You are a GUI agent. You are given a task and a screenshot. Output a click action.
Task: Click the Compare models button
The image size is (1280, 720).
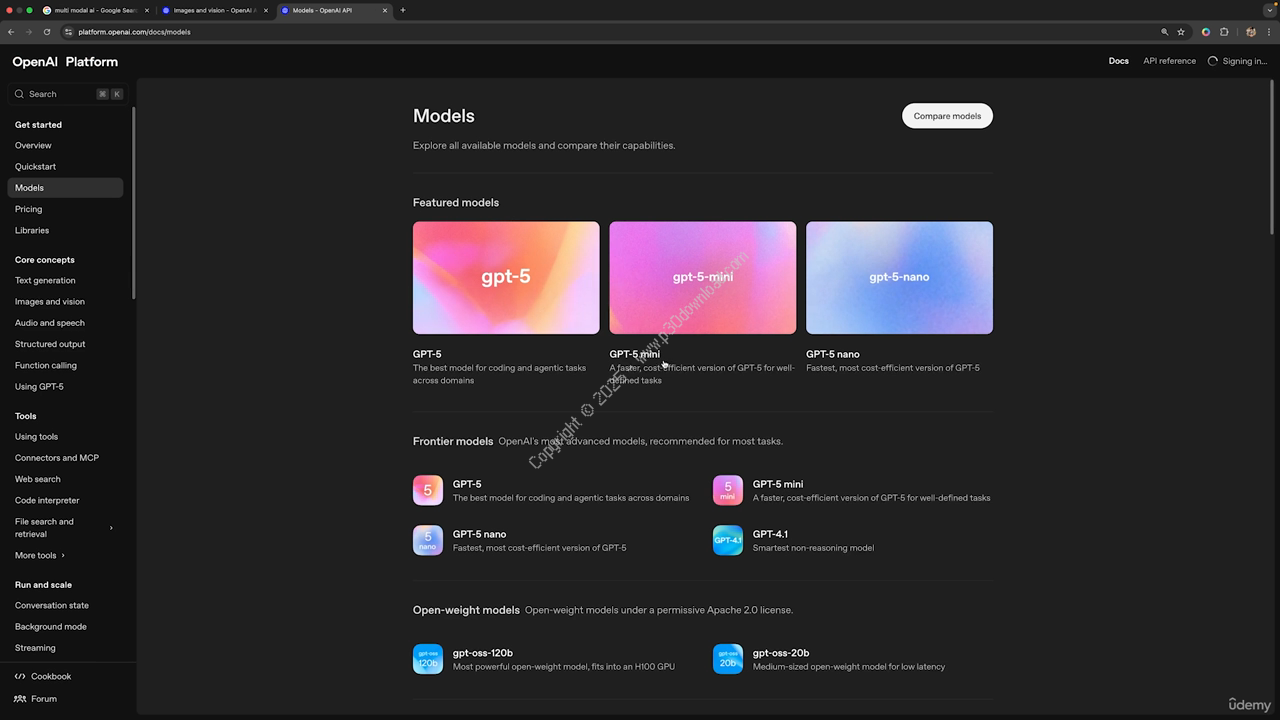[947, 116]
